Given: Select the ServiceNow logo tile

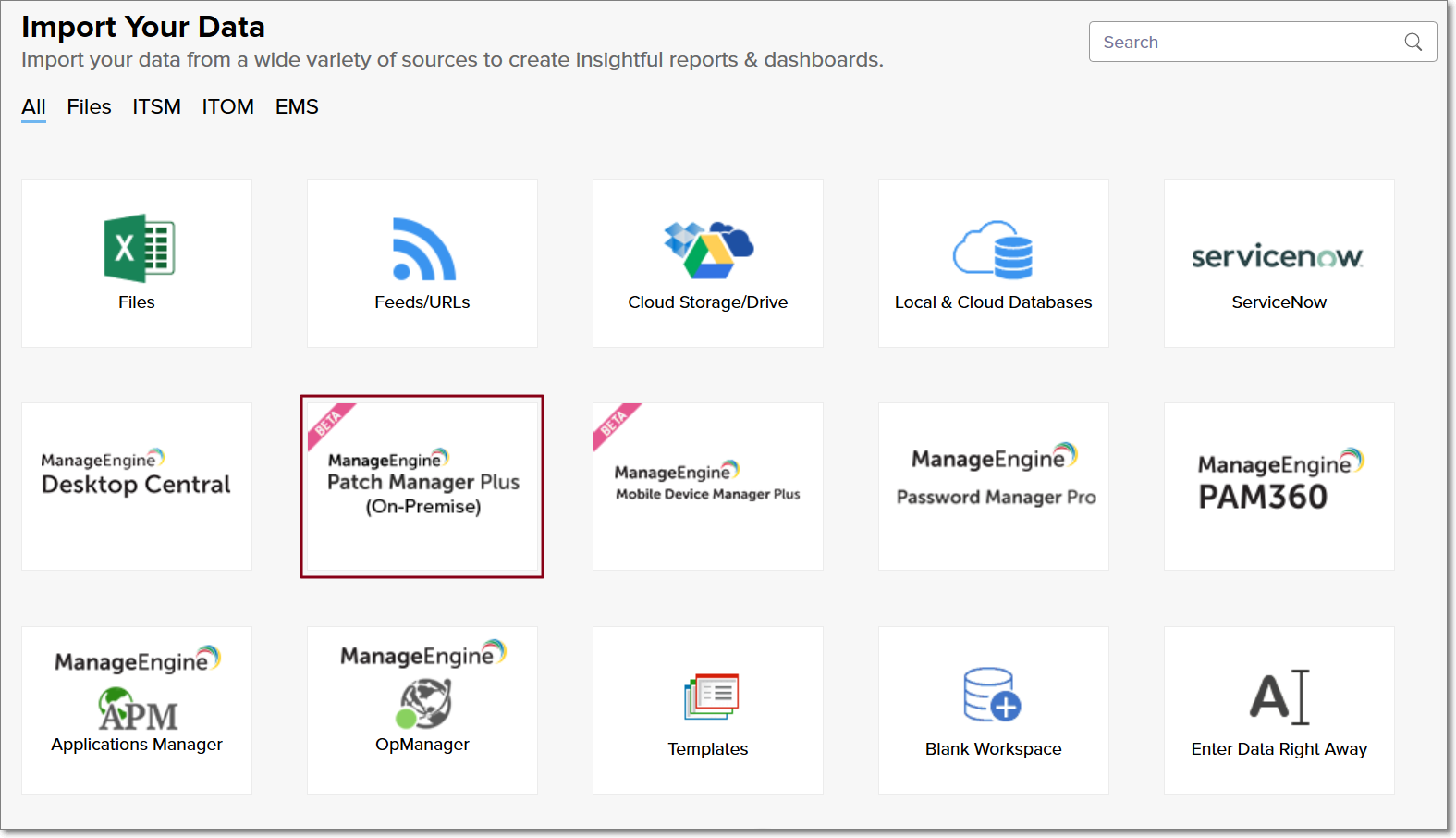Looking at the screenshot, I should point(1279,264).
